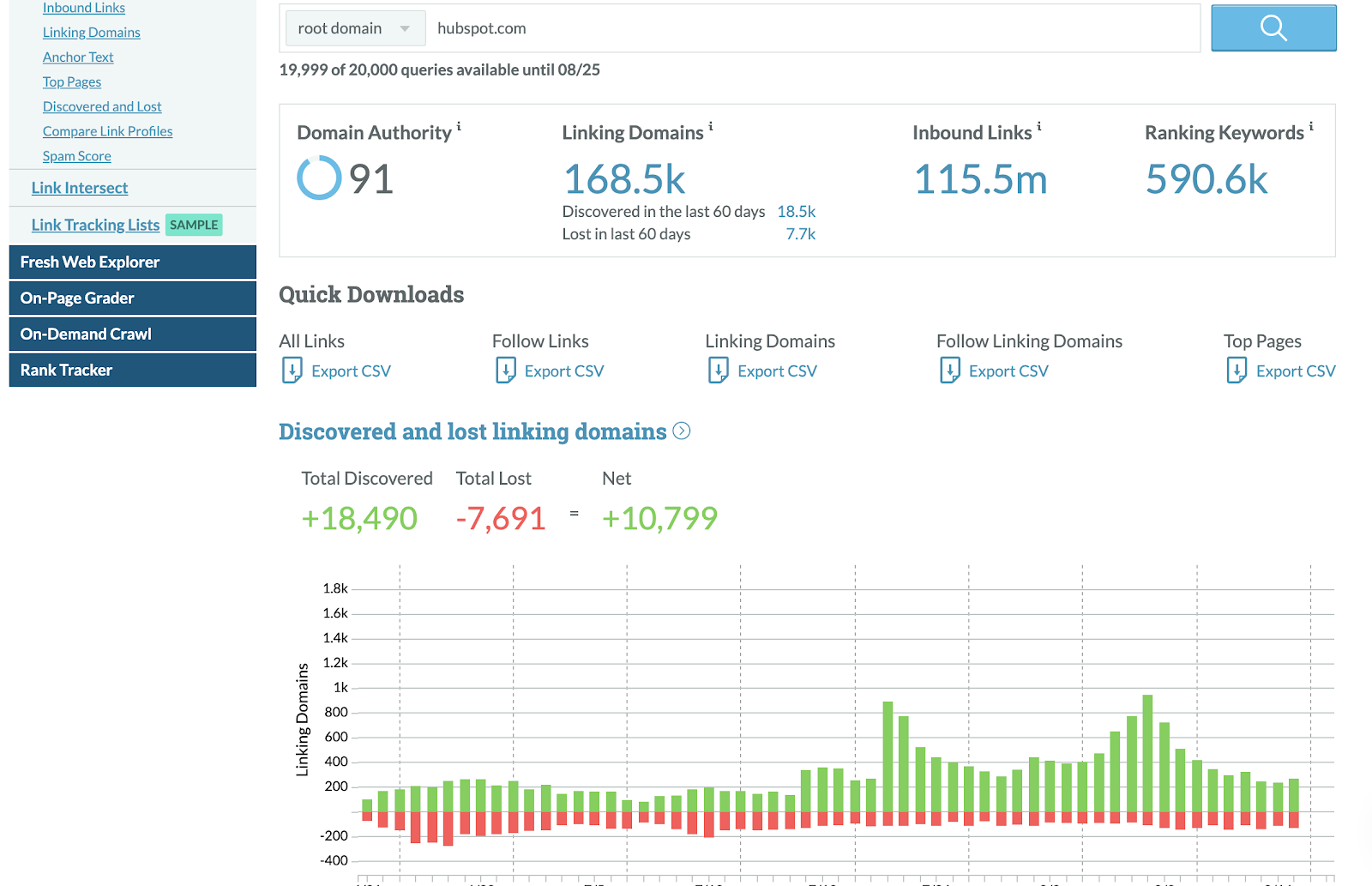Expand On-Demand Crawl section
Screen dimensions: 1372x886
point(133,335)
